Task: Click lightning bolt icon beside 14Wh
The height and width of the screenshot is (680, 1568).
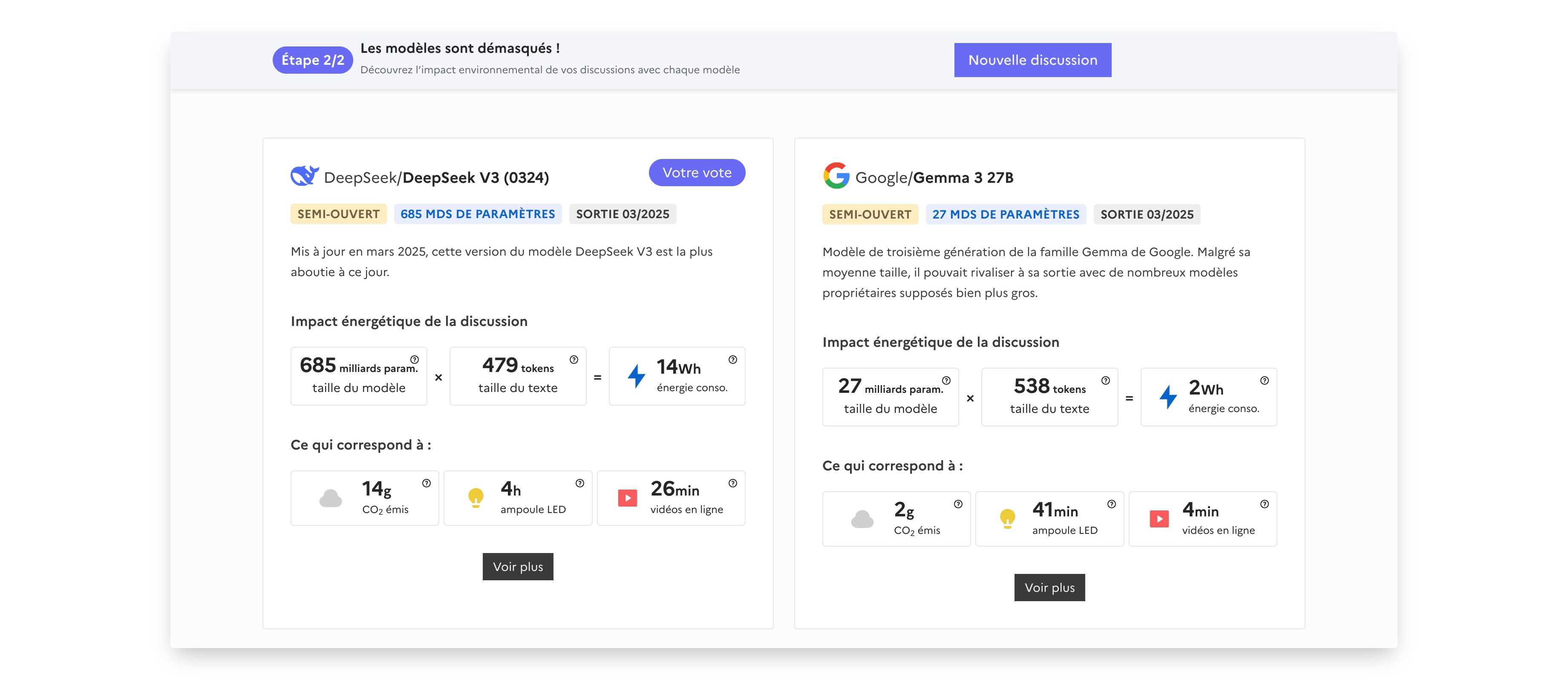Action: (636, 376)
